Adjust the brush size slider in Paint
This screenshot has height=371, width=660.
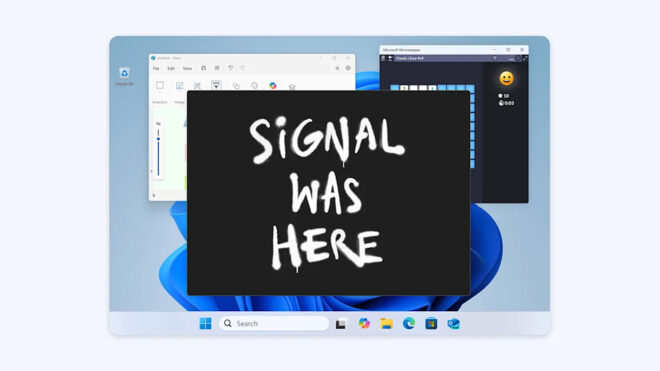(158, 152)
